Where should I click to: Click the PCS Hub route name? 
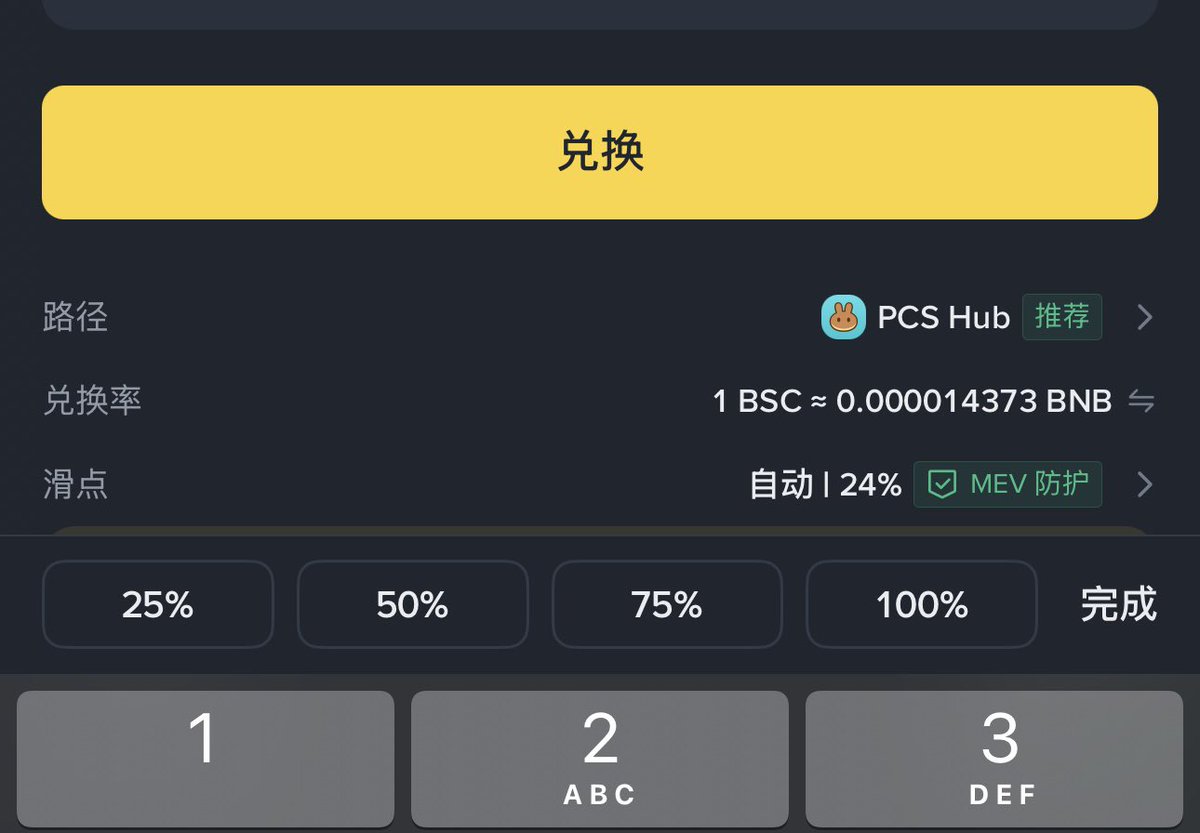(943, 318)
